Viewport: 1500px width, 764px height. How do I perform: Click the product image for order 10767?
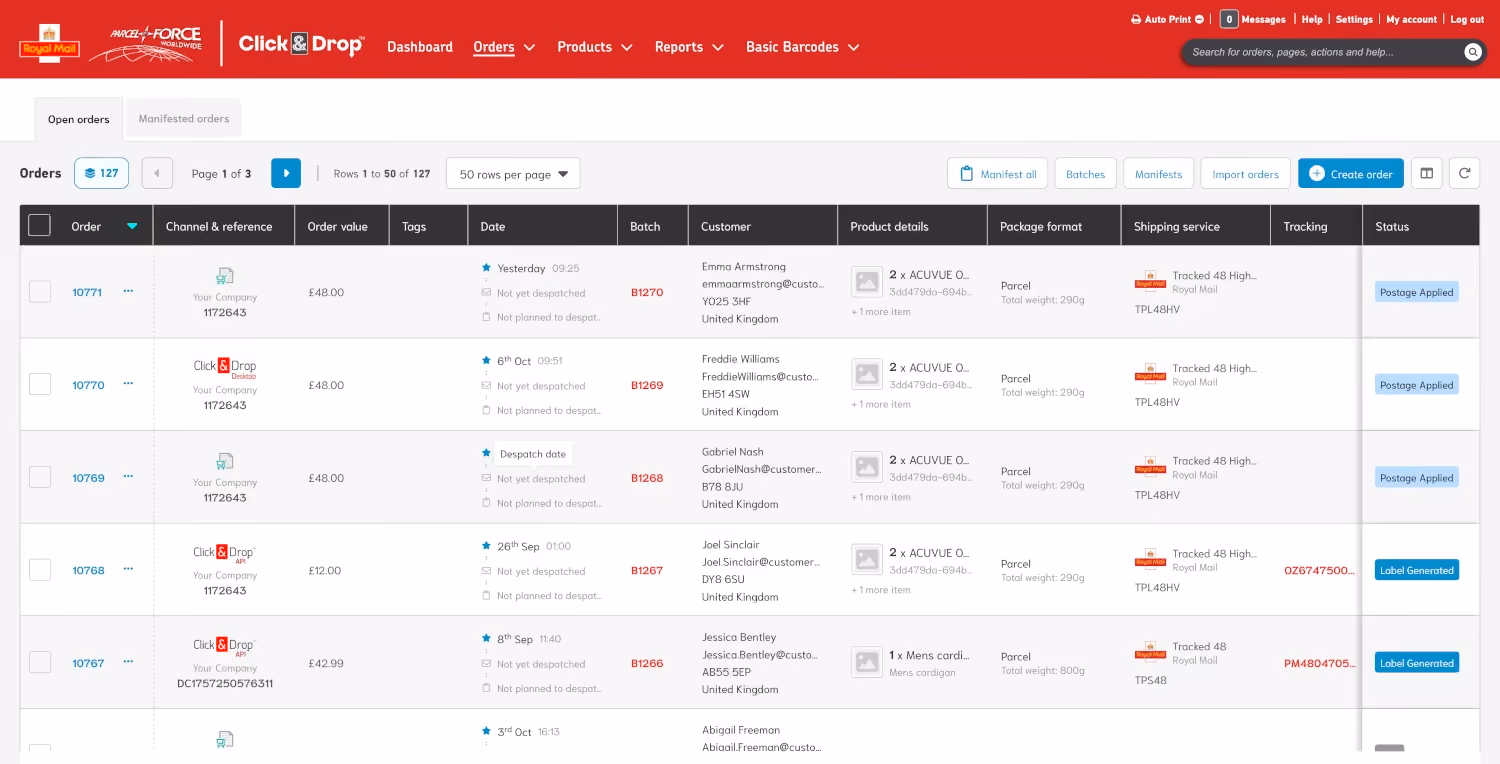point(867,662)
